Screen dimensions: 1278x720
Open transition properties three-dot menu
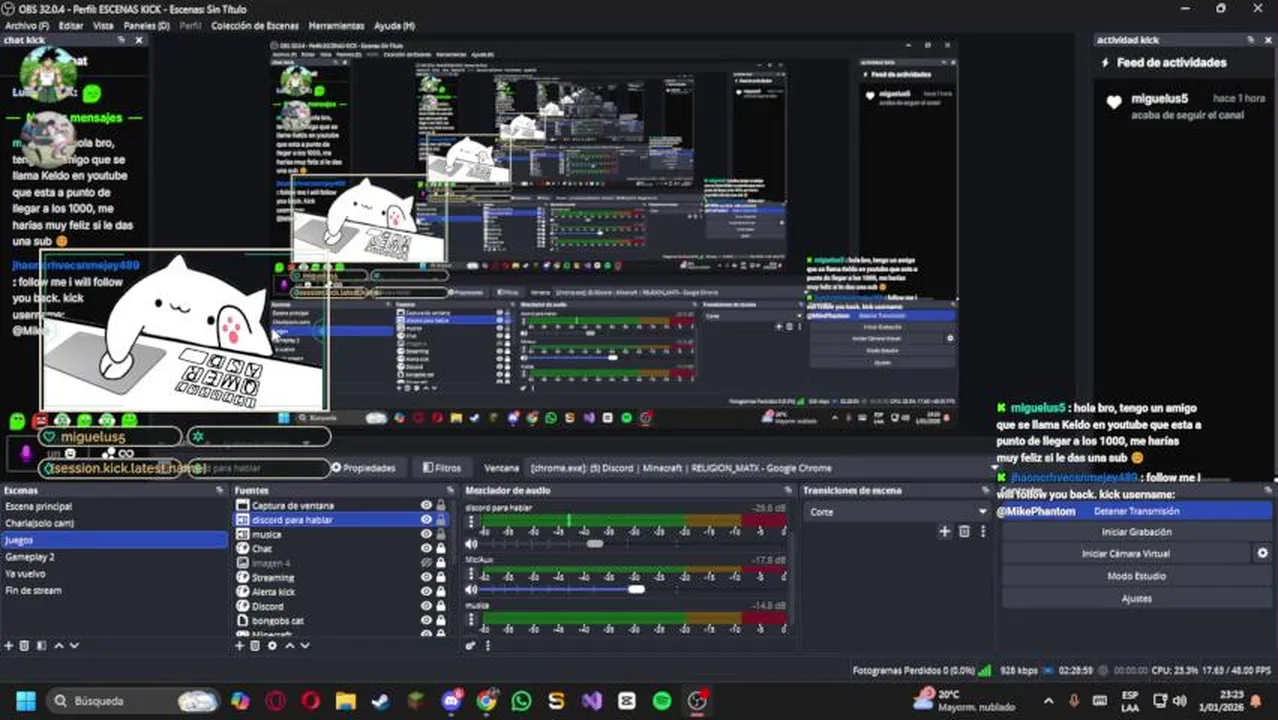point(983,532)
